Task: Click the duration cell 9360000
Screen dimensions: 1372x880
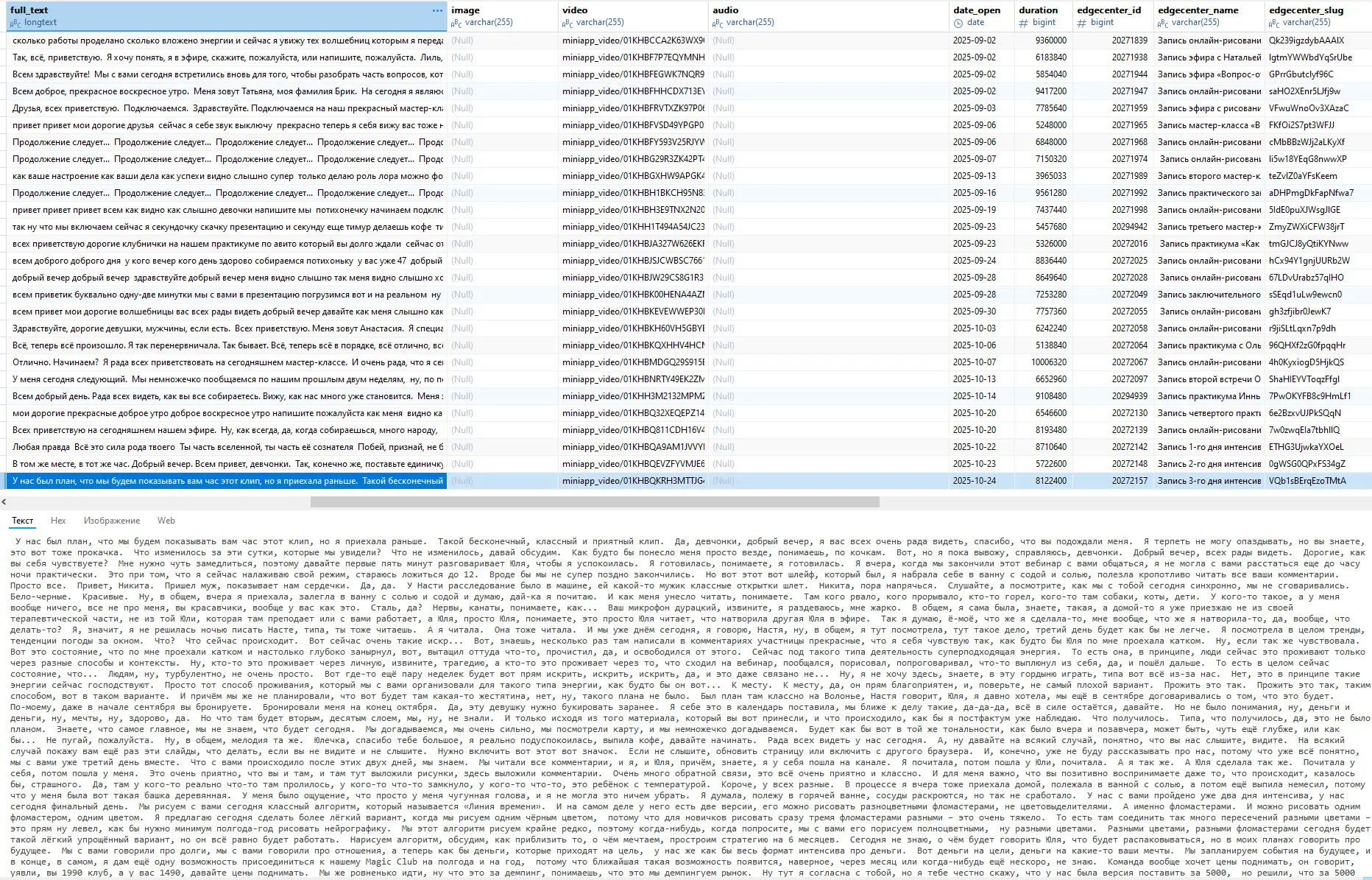Action: click(1043, 41)
